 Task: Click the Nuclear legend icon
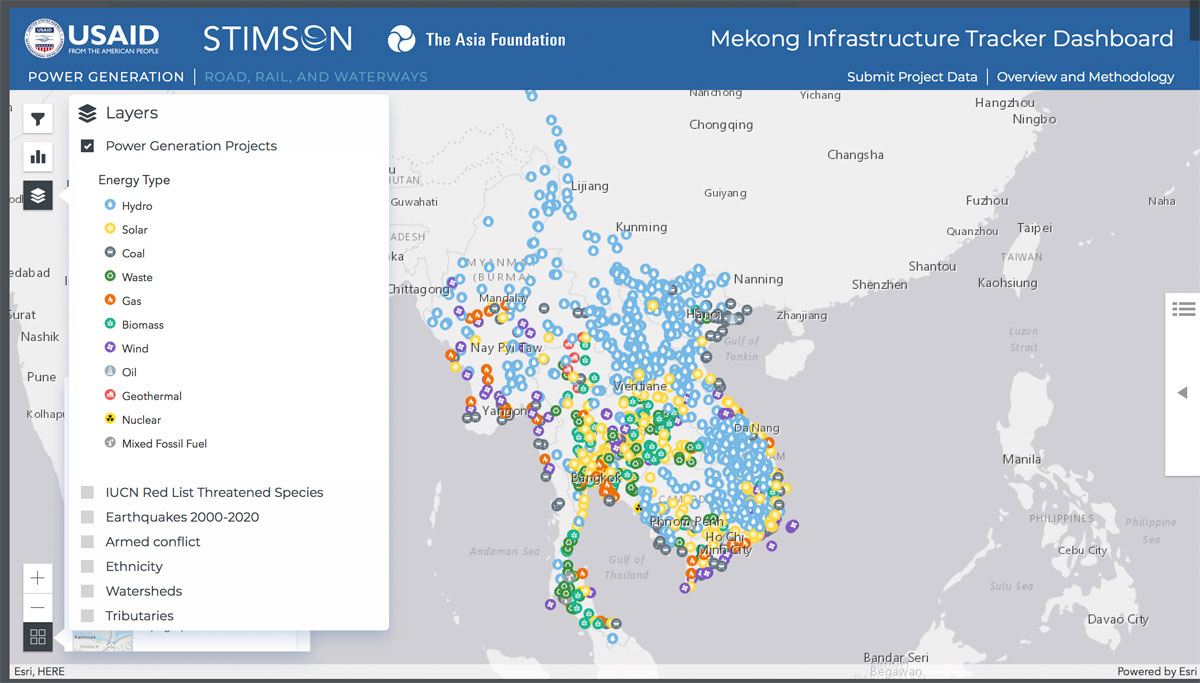pyautogui.click(x=110, y=420)
